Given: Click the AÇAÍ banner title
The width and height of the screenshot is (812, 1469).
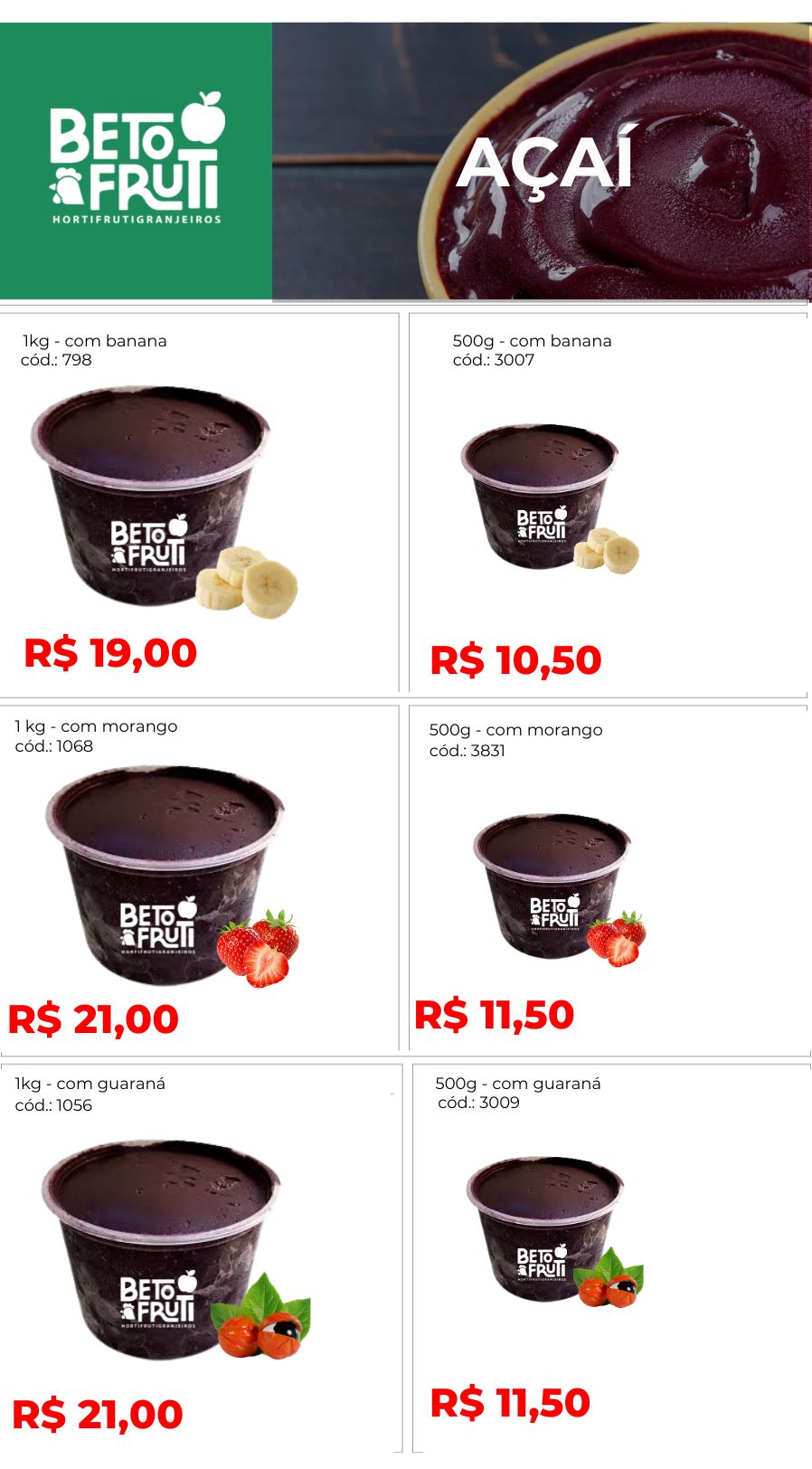Looking at the screenshot, I should [544, 164].
